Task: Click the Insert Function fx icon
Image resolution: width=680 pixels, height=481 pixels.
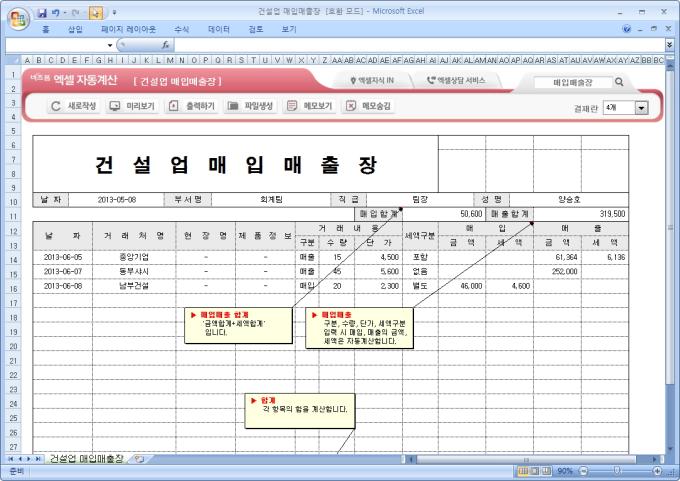Action: [165, 45]
